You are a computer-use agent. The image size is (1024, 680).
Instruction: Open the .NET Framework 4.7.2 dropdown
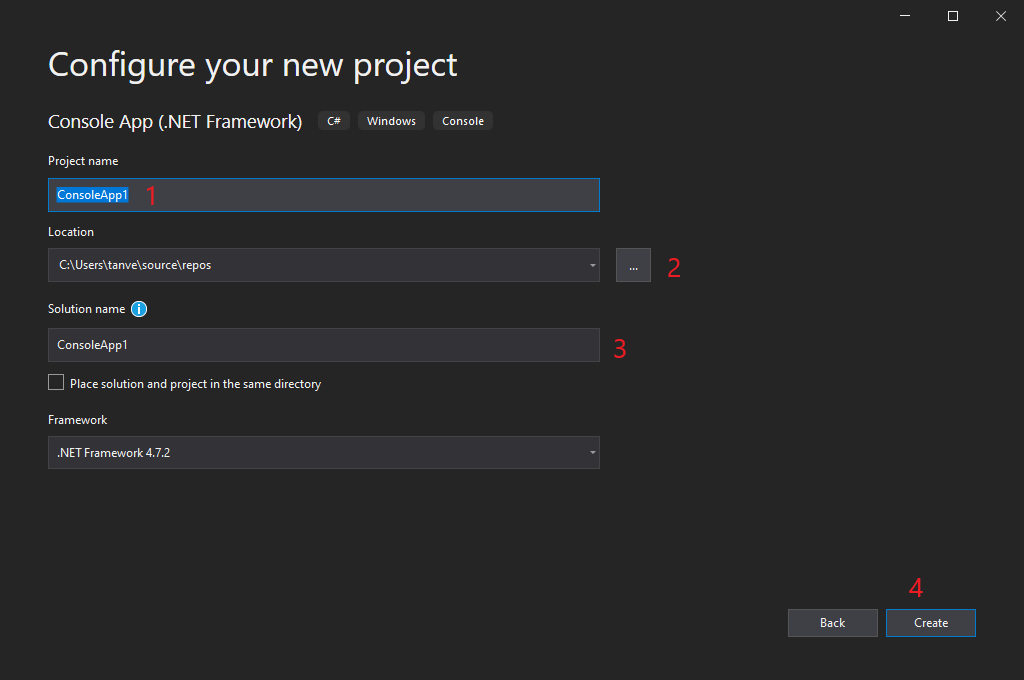point(323,453)
